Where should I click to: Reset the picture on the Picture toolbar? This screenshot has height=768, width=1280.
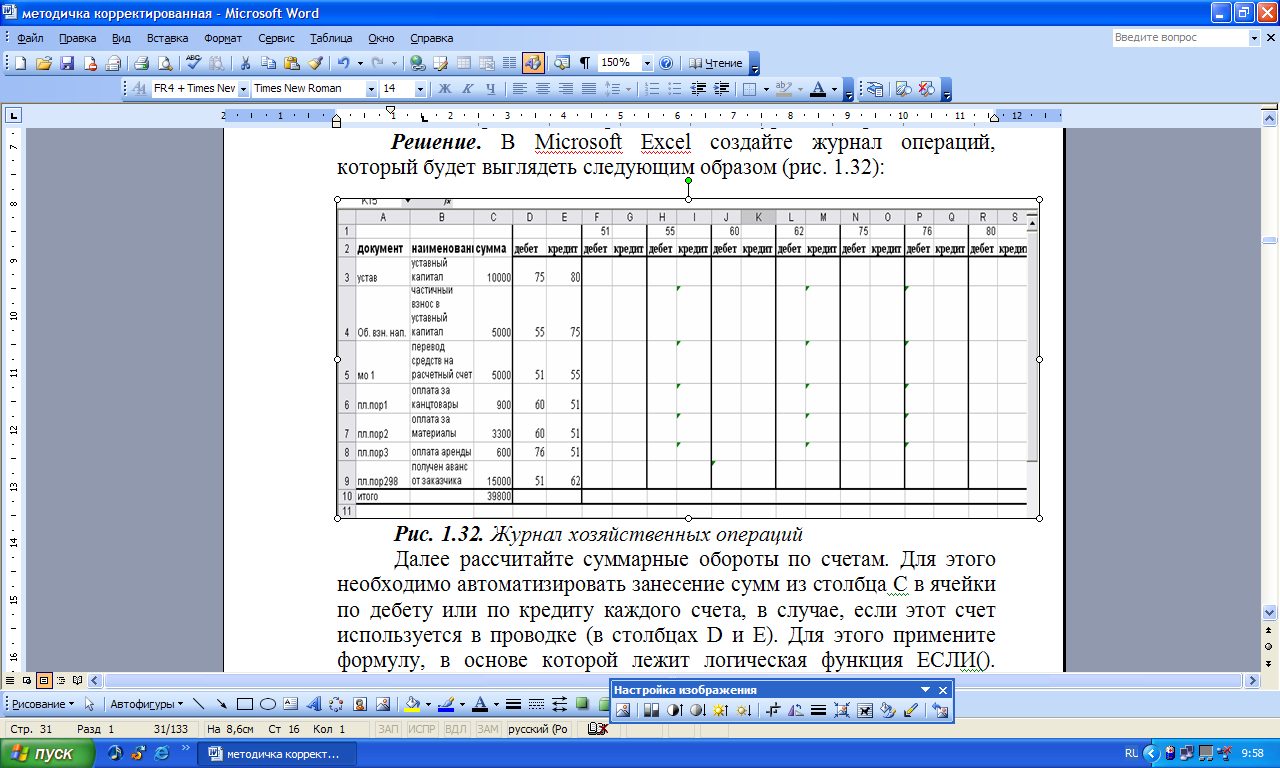point(939,710)
